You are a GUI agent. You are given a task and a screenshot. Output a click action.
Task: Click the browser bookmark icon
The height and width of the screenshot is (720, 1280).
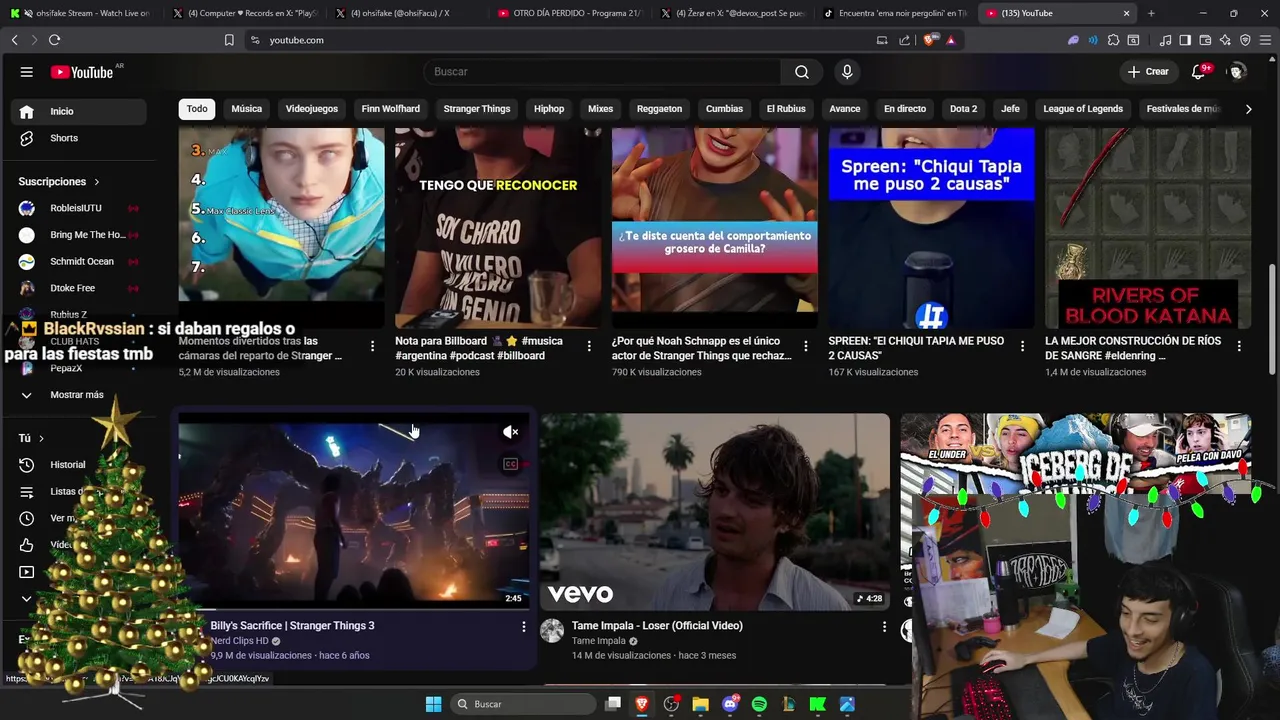229,40
